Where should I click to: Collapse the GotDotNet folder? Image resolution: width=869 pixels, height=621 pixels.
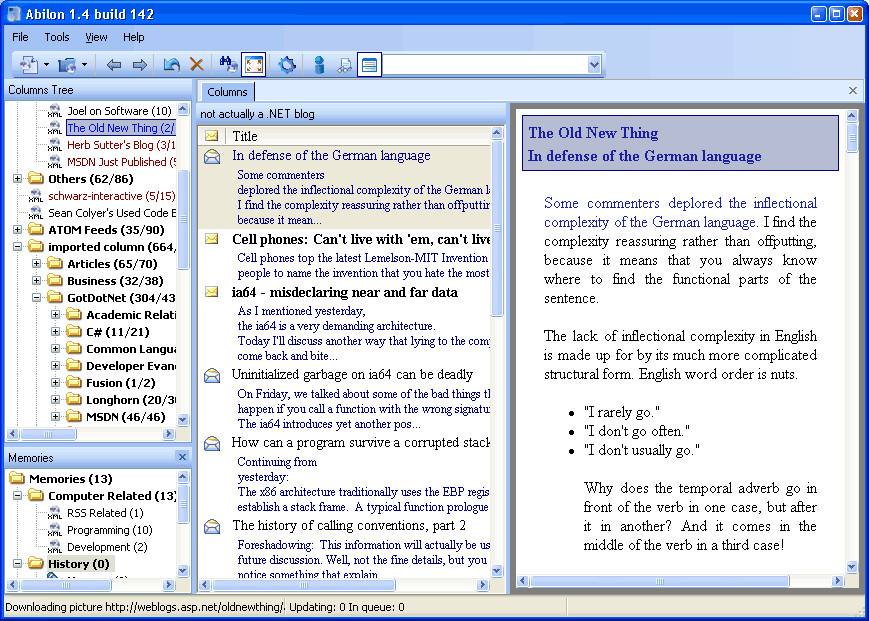tap(37, 297)
